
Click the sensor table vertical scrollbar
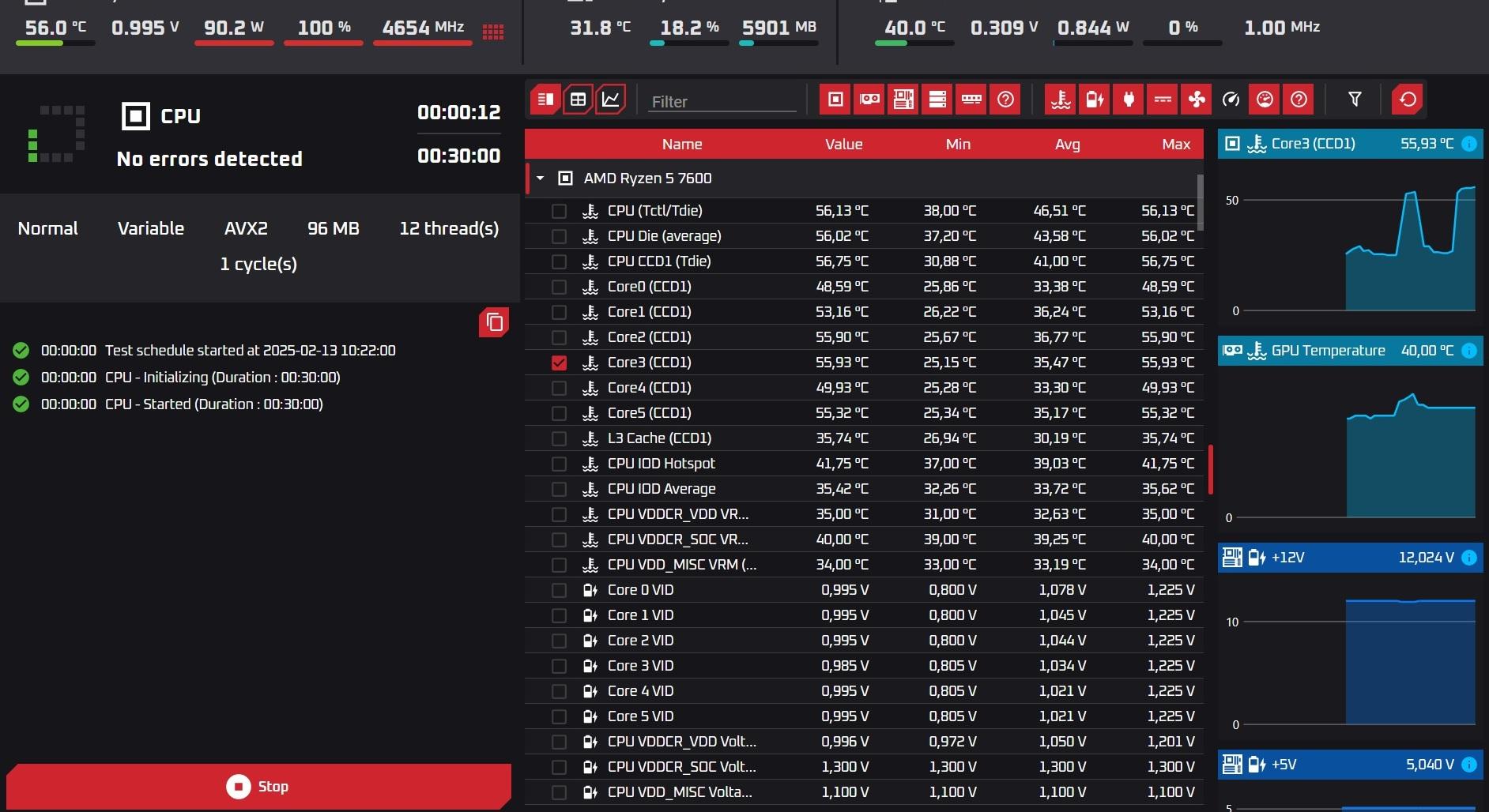click(x=1201, y=201)
